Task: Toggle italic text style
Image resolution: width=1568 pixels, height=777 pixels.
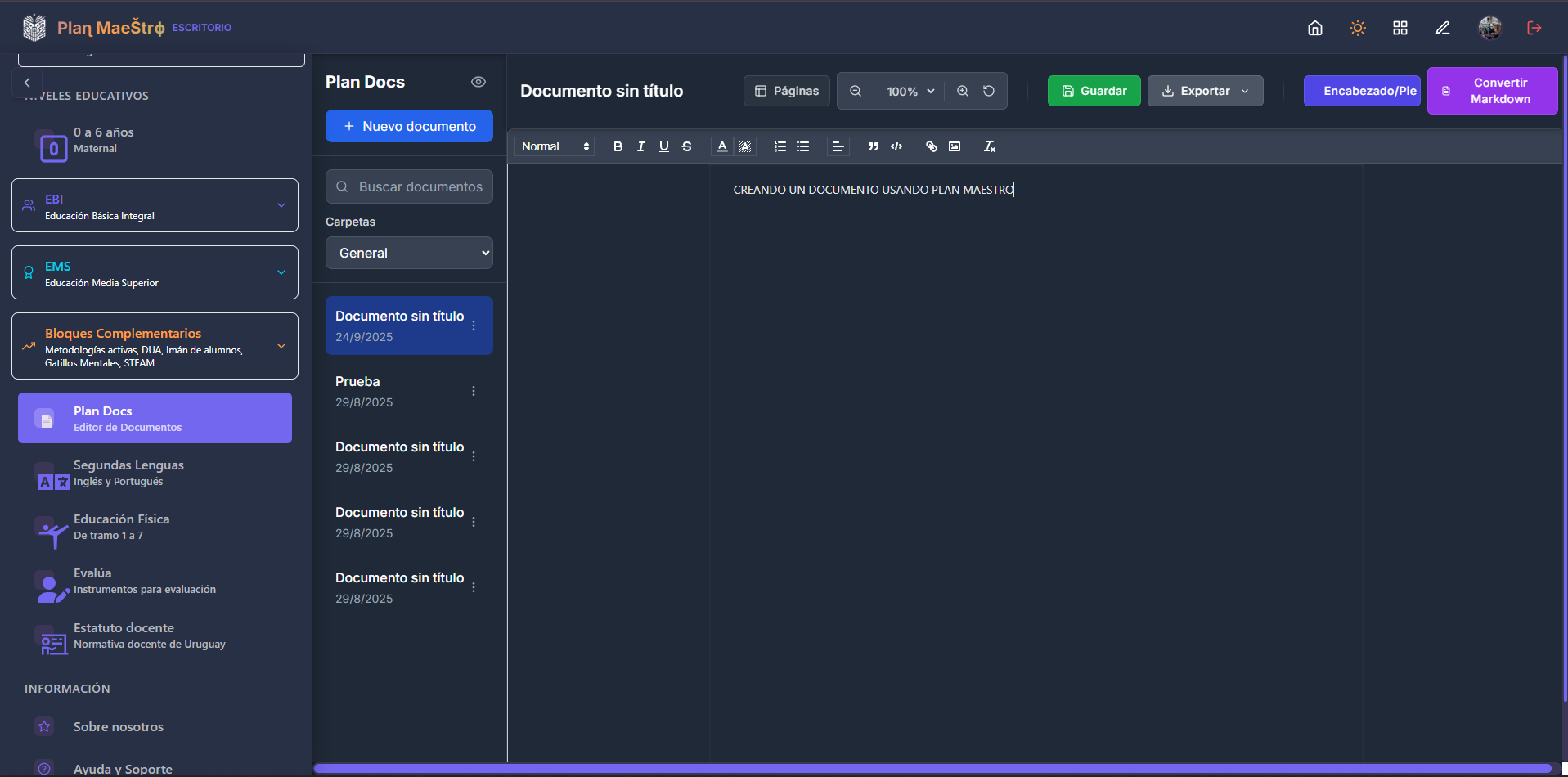Action: tap(640, 146)
